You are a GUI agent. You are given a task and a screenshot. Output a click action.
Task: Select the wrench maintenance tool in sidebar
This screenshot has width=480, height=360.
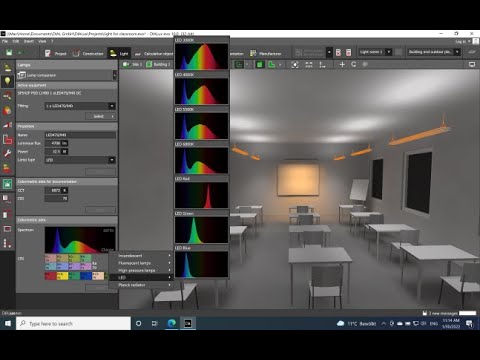click(7, 153)
